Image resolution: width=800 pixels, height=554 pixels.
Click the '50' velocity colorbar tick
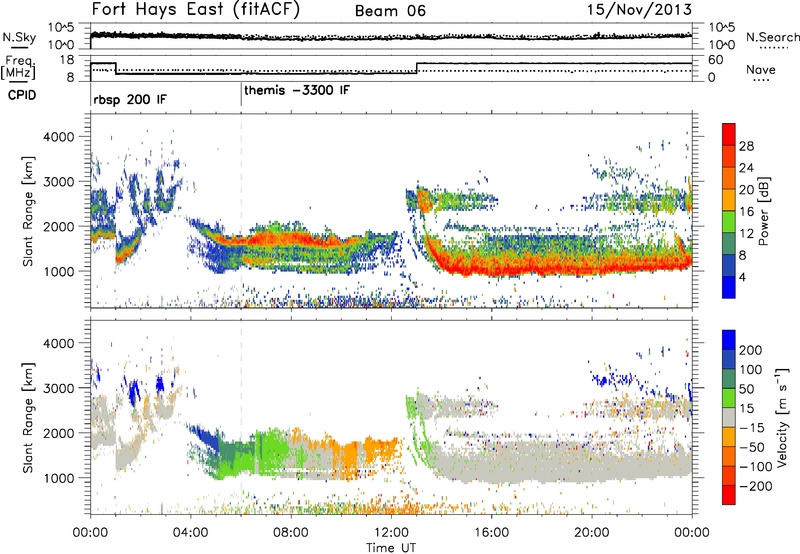point(747,389)
